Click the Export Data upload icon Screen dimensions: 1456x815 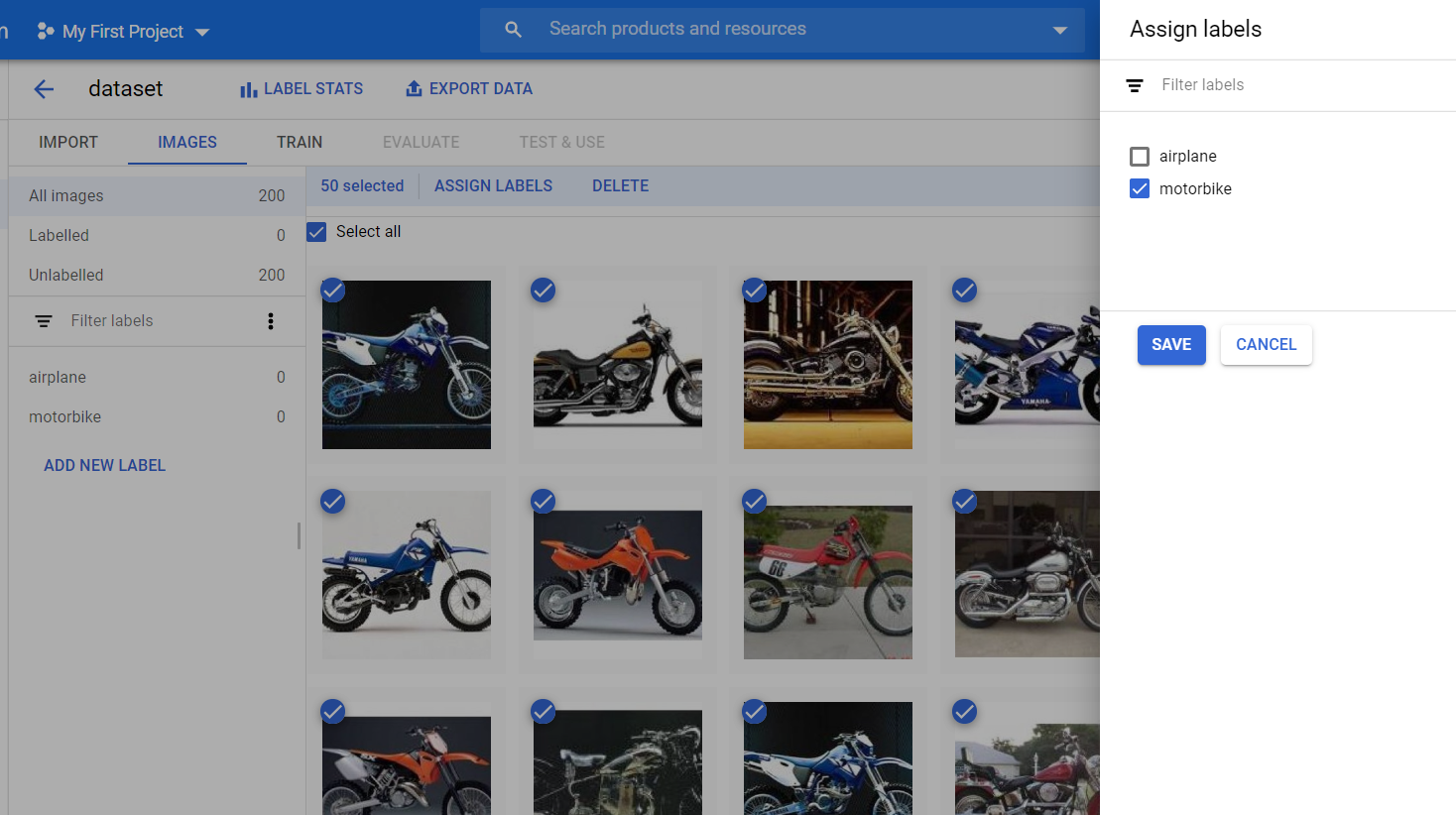tap(414, 89)
